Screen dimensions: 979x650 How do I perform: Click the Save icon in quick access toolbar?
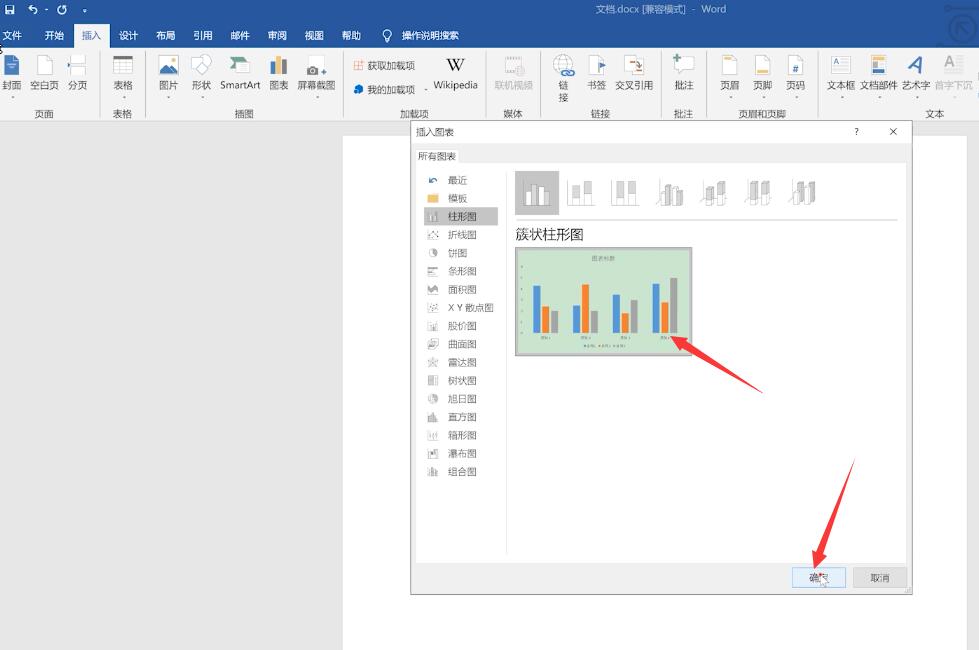click(9, 9)
